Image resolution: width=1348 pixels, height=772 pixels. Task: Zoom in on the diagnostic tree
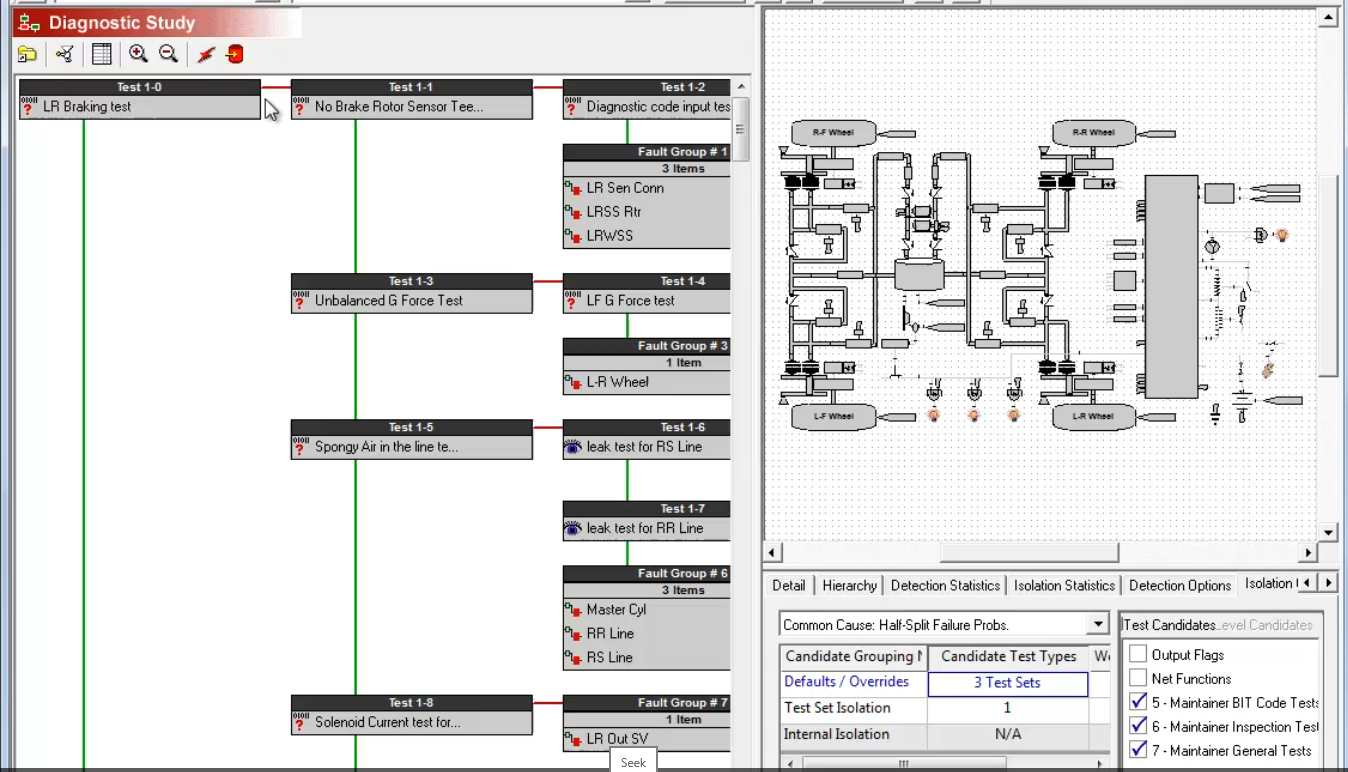click(x=138, y=55)
